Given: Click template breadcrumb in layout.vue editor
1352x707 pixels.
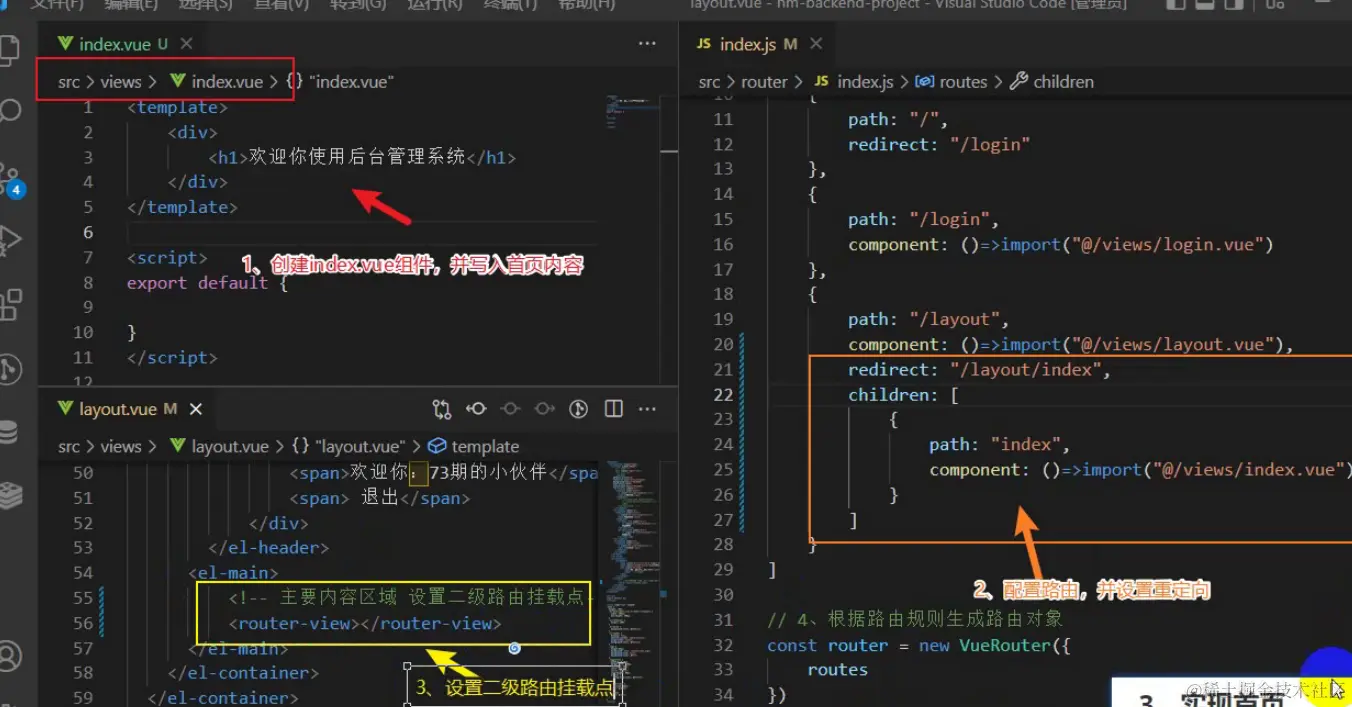Looking at the screenshot, I should click(473, 447).
